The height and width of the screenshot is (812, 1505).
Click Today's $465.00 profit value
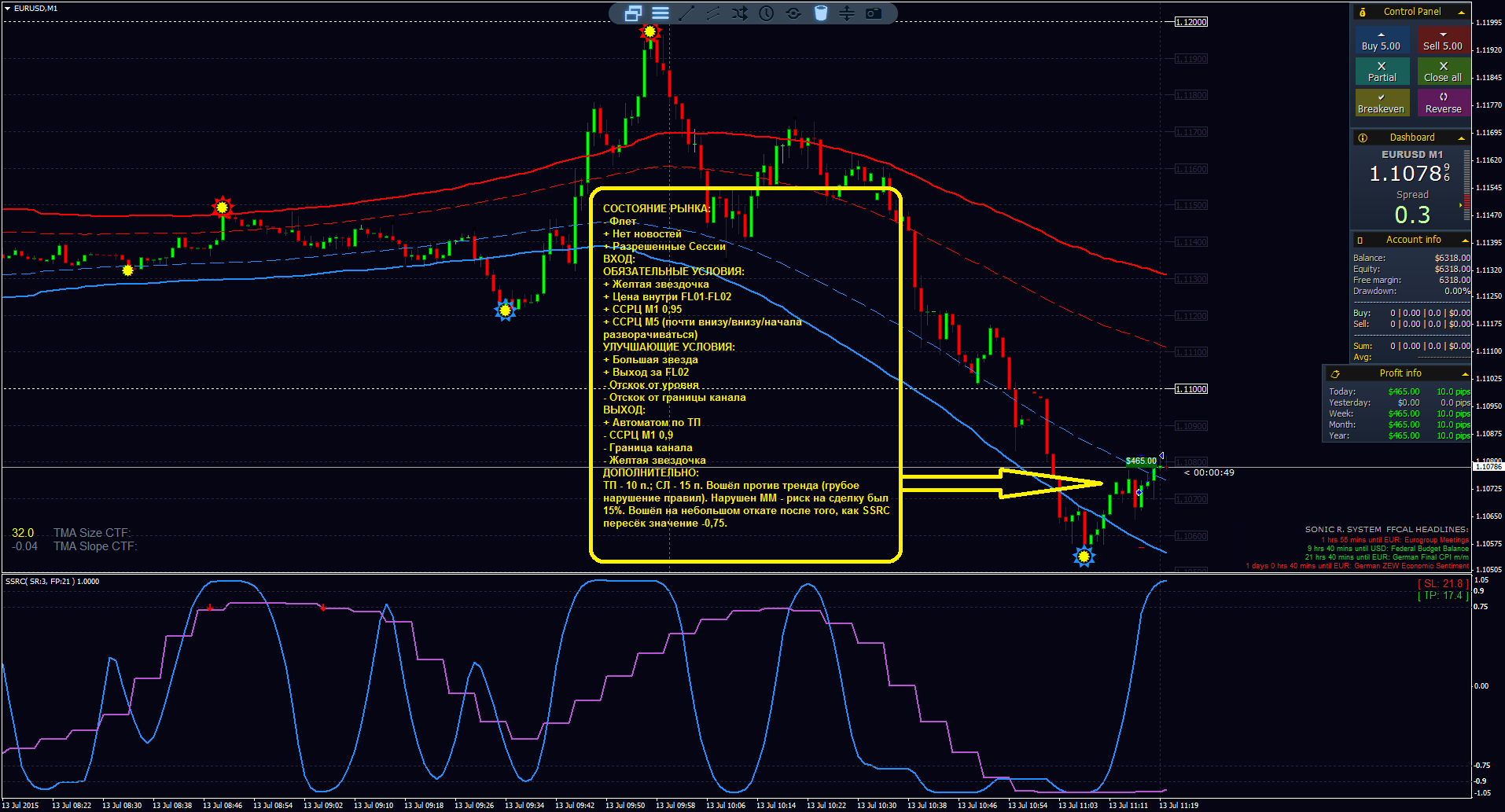[x=1404, y=391]
